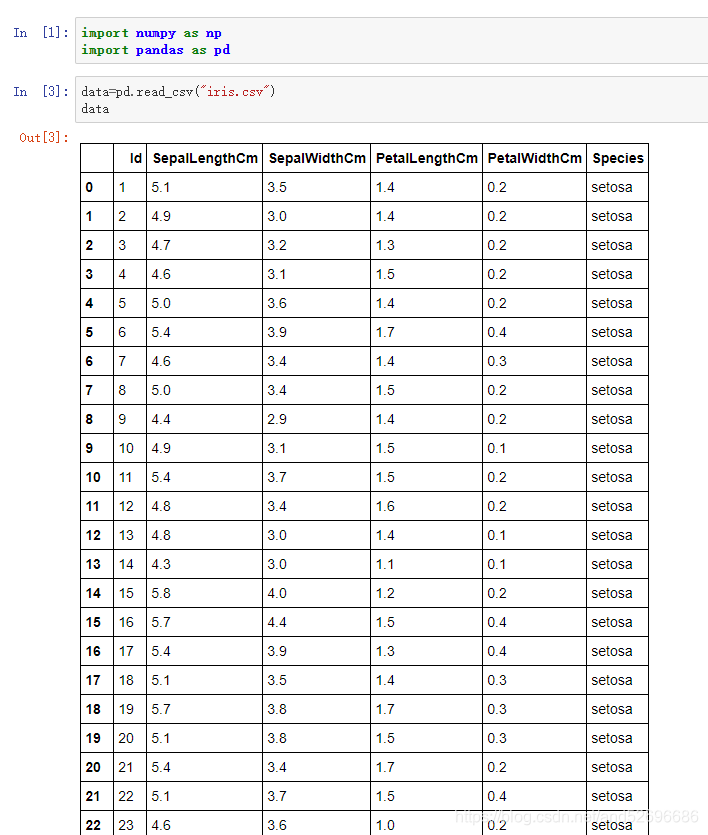This screenshot has width=708, height=835.
Task: Click SepalLengthCm 4.6 in row 3
Action: [x=161, y=274]
